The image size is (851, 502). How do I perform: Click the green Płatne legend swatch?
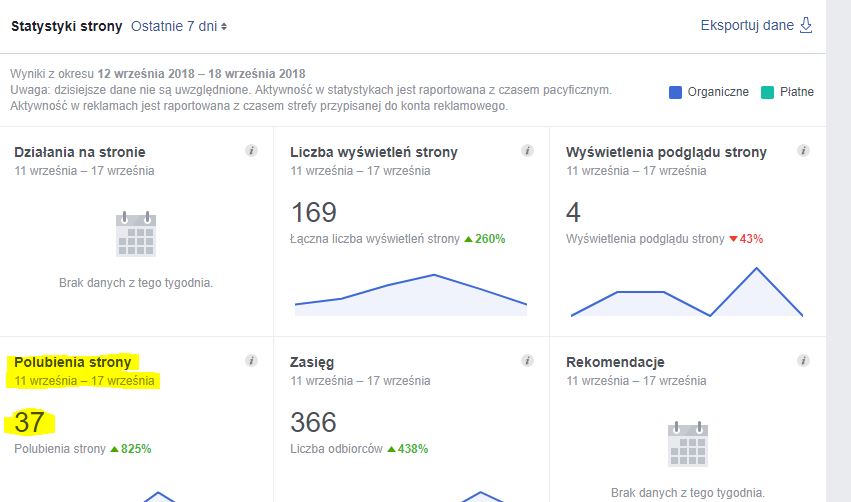(x=767, y=92)
